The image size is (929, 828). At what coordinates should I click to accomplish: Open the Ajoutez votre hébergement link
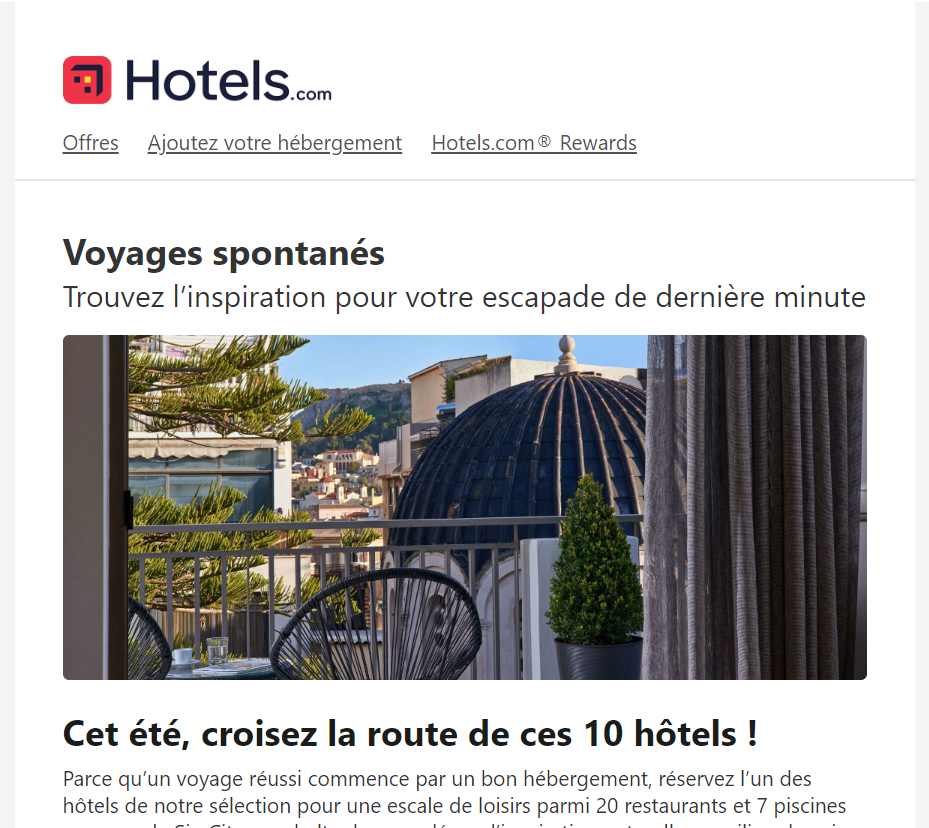point(275,143)
